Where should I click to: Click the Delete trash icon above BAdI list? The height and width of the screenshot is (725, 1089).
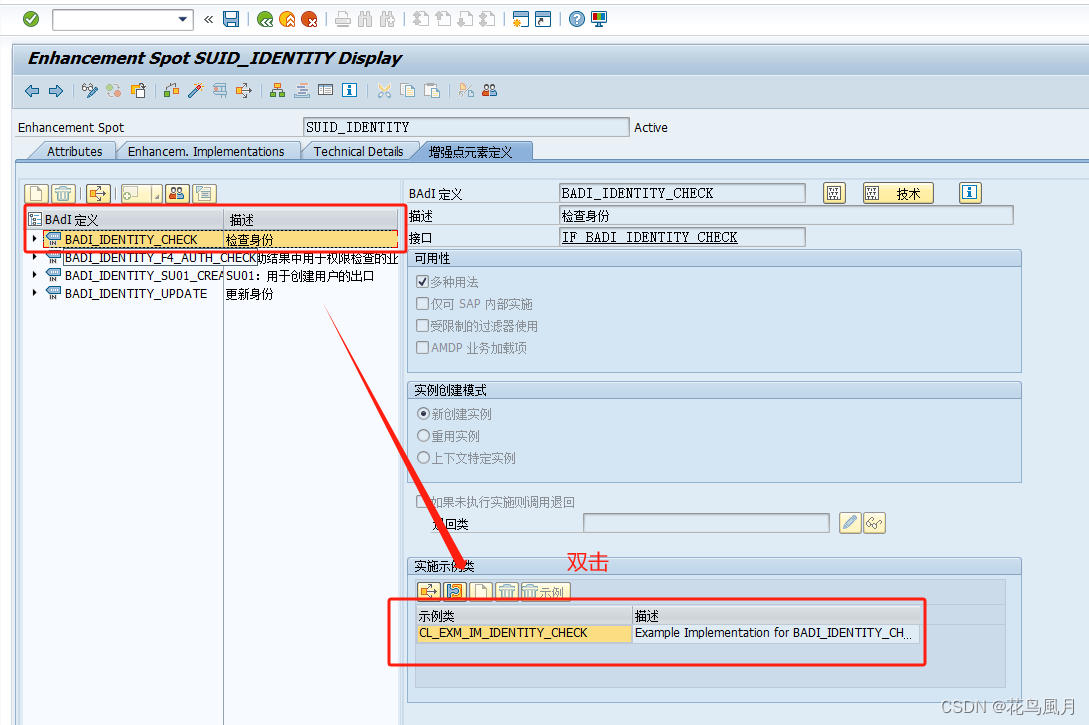click(x=62, y=193)
